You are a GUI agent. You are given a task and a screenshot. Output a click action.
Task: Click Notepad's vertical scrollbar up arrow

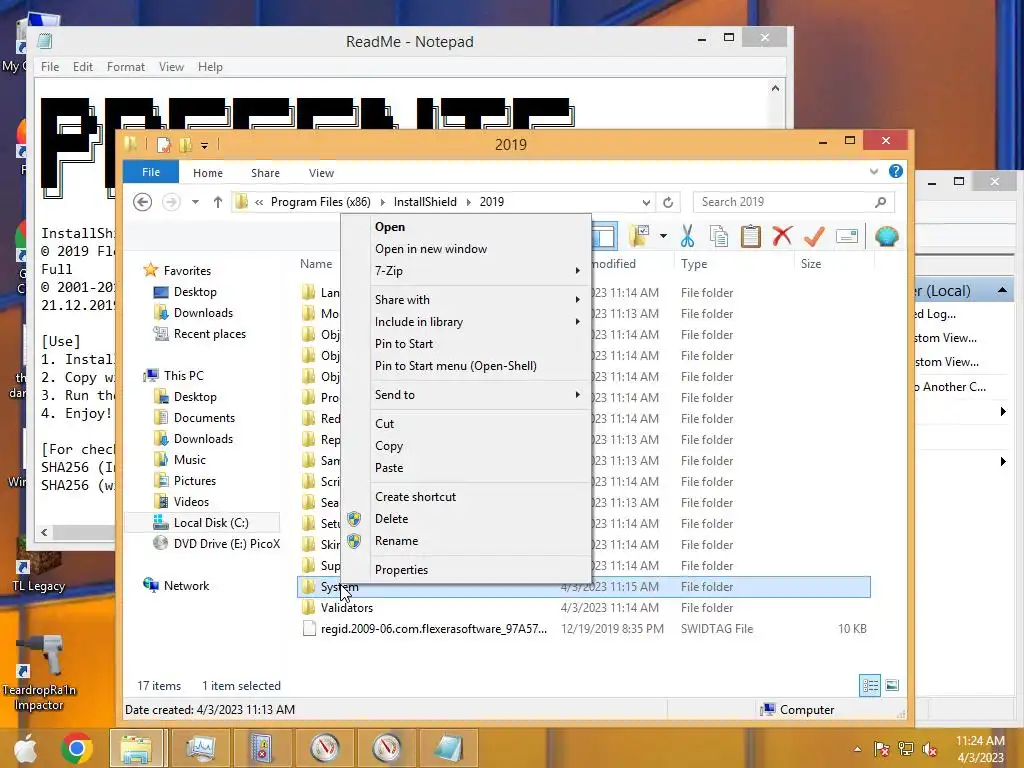coord(775,88)
